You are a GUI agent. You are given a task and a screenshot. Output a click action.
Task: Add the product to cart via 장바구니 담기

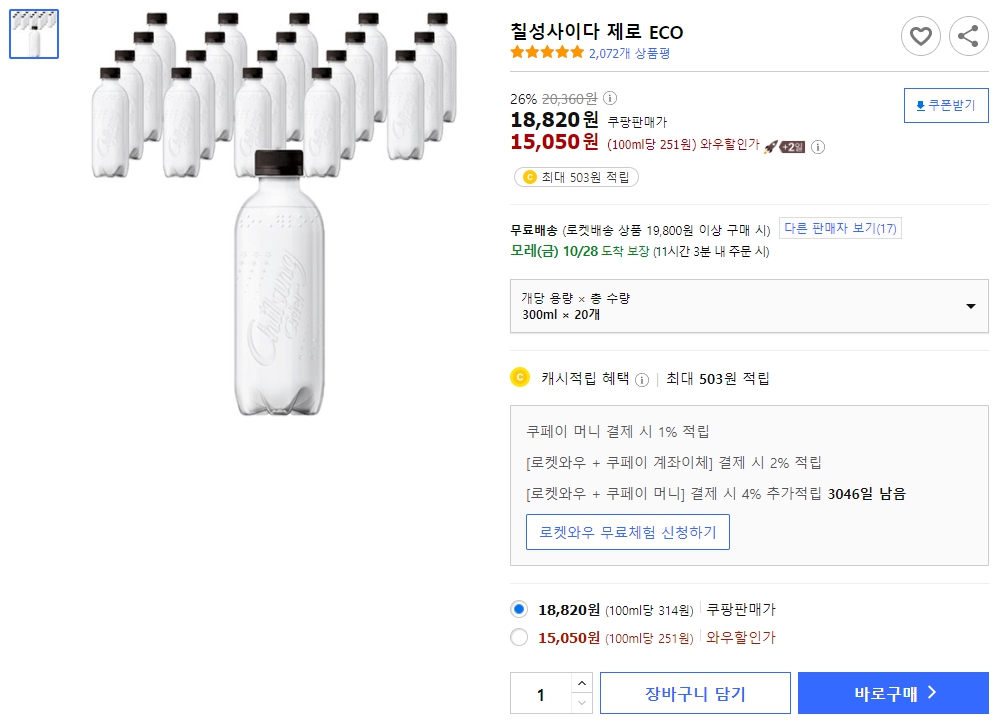[695, 692]
